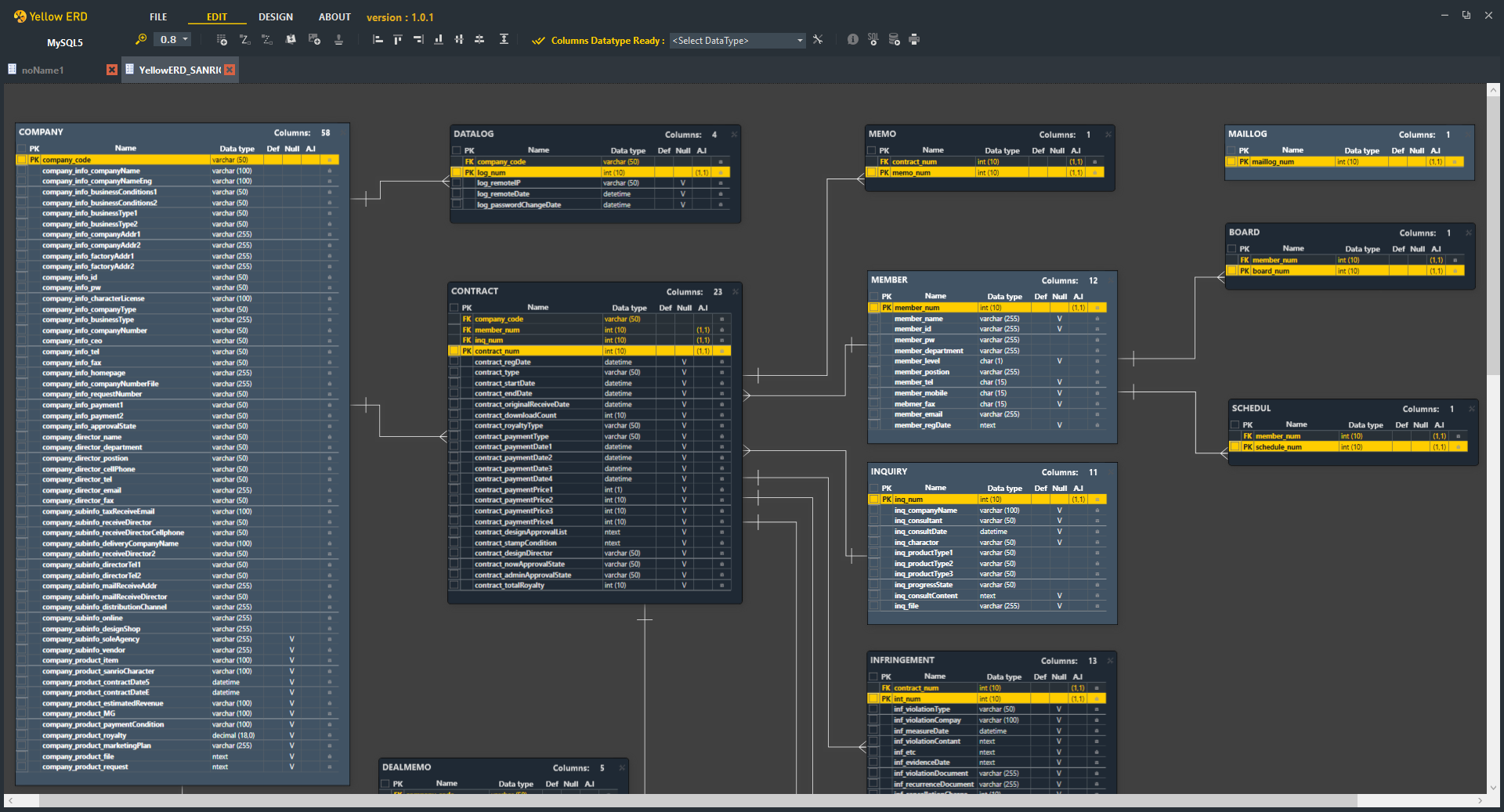
Task: Click the printer icon
Action: [914, 39]
